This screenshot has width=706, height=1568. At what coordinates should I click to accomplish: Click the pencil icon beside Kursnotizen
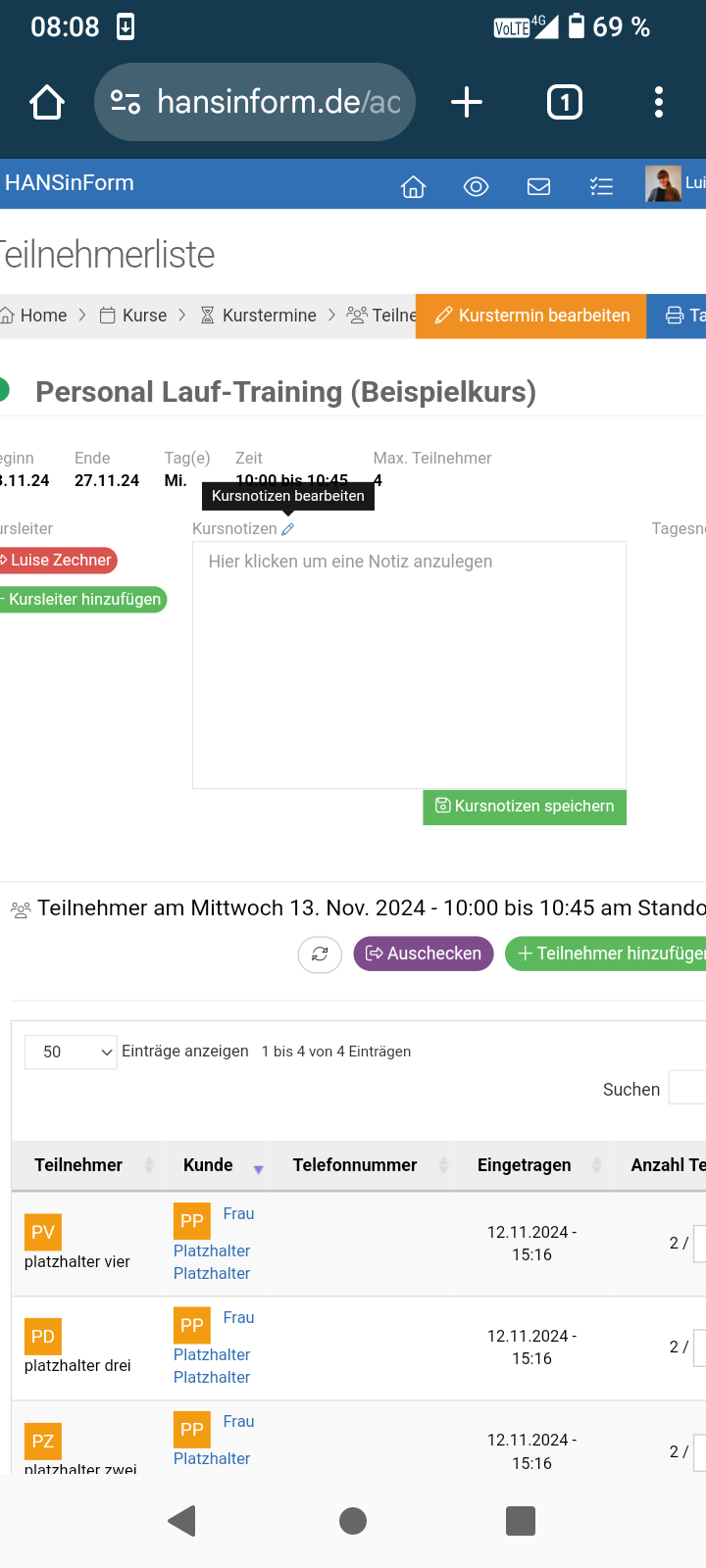(x=287, y=529)
